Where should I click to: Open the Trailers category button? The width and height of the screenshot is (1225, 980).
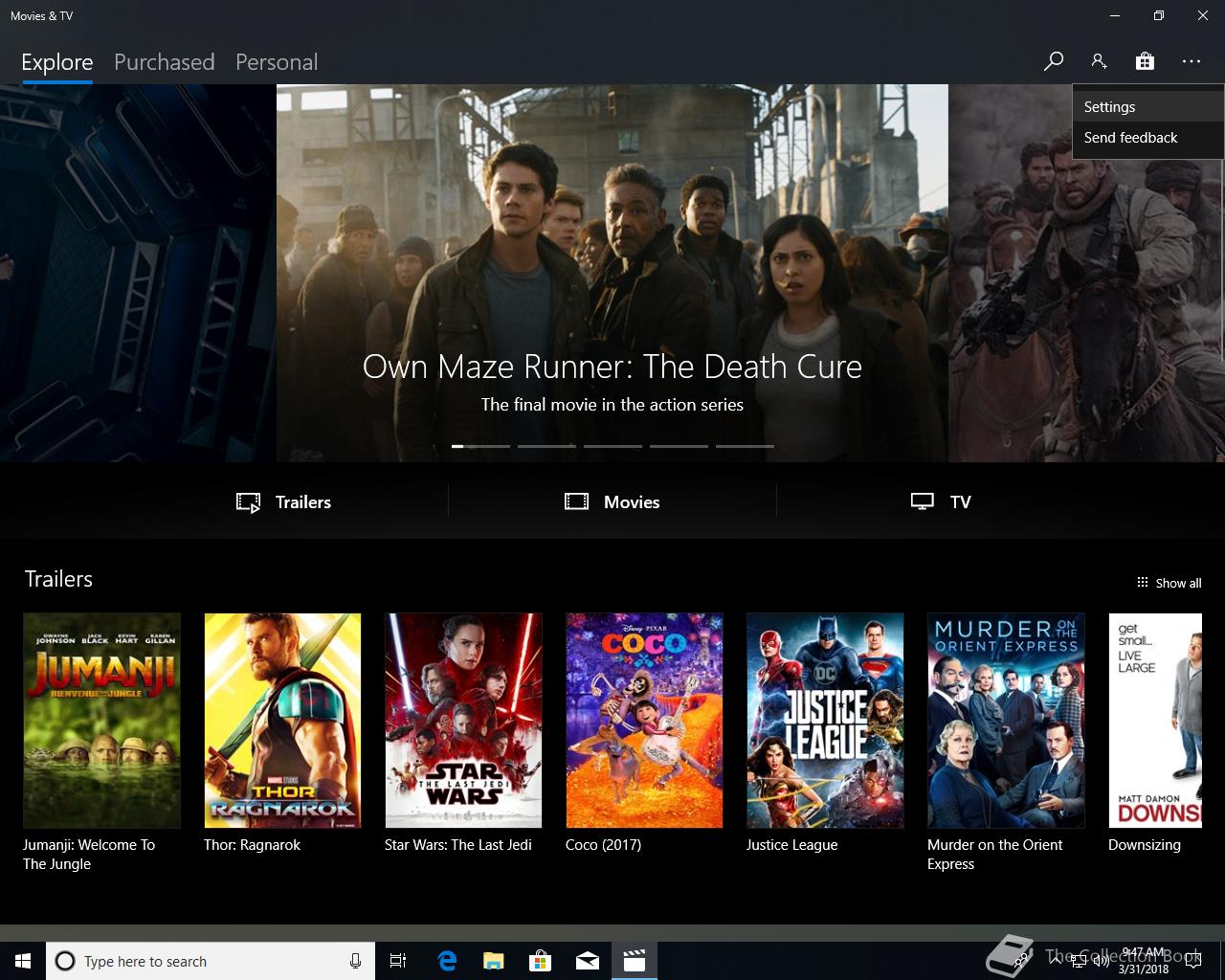click(284, 501)
